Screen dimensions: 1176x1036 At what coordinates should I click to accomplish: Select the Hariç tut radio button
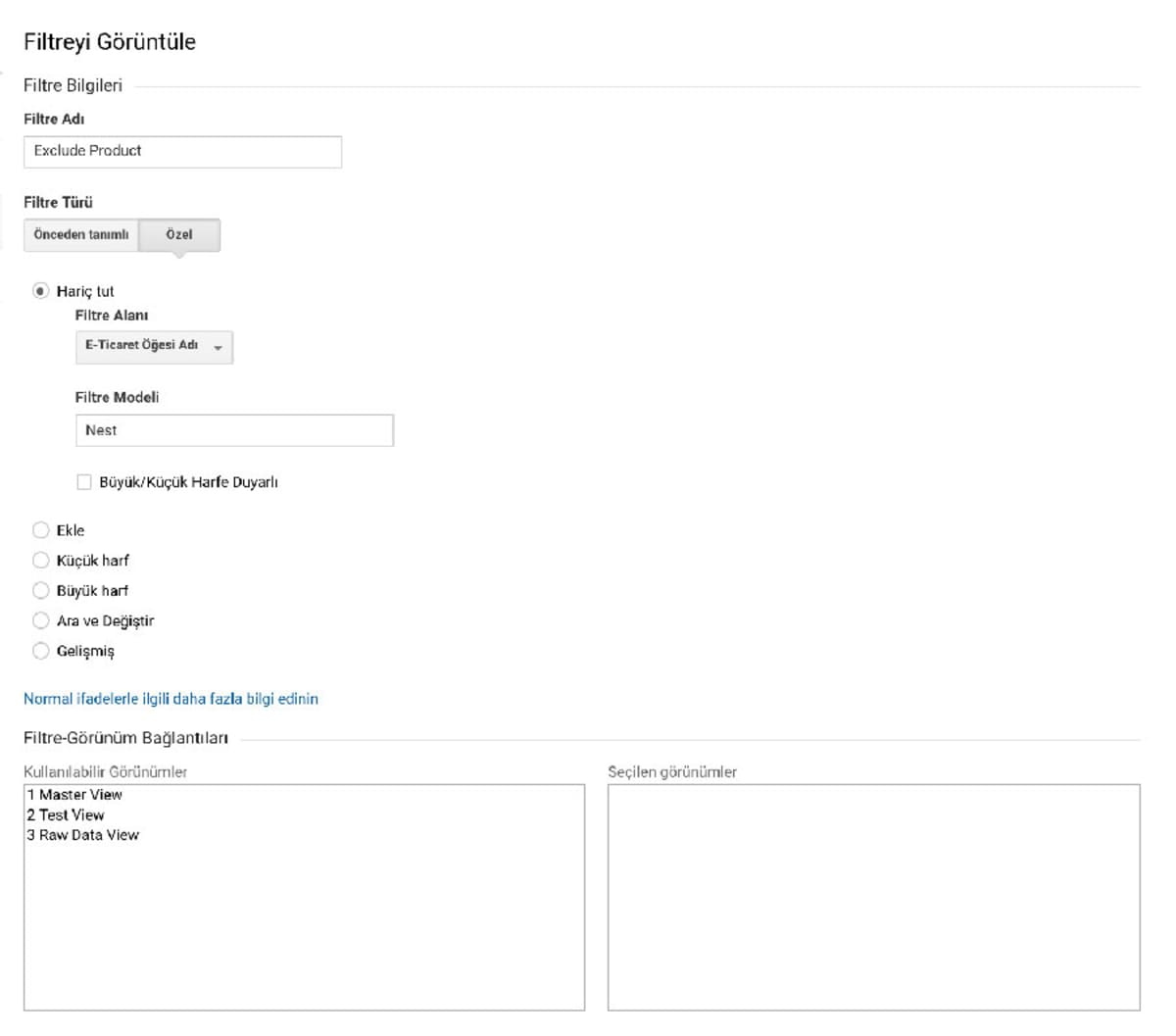pos(40,291)
